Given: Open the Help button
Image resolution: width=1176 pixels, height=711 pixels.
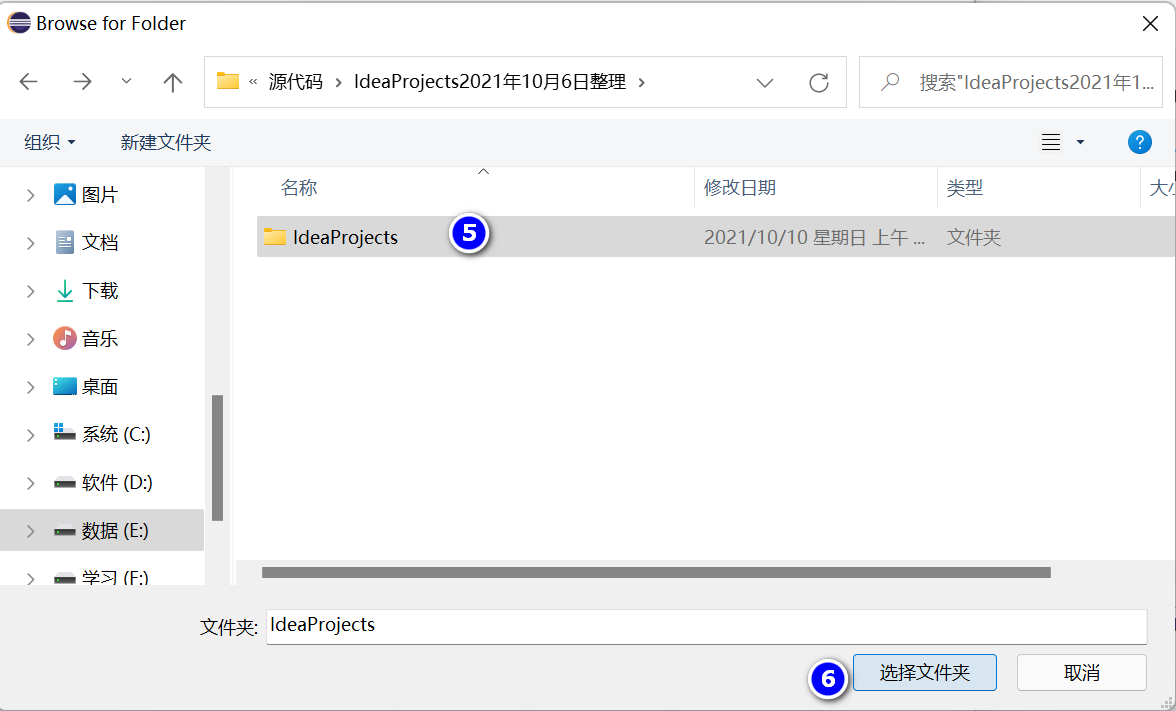Looking at the screenshot, I should (1139, 142).
